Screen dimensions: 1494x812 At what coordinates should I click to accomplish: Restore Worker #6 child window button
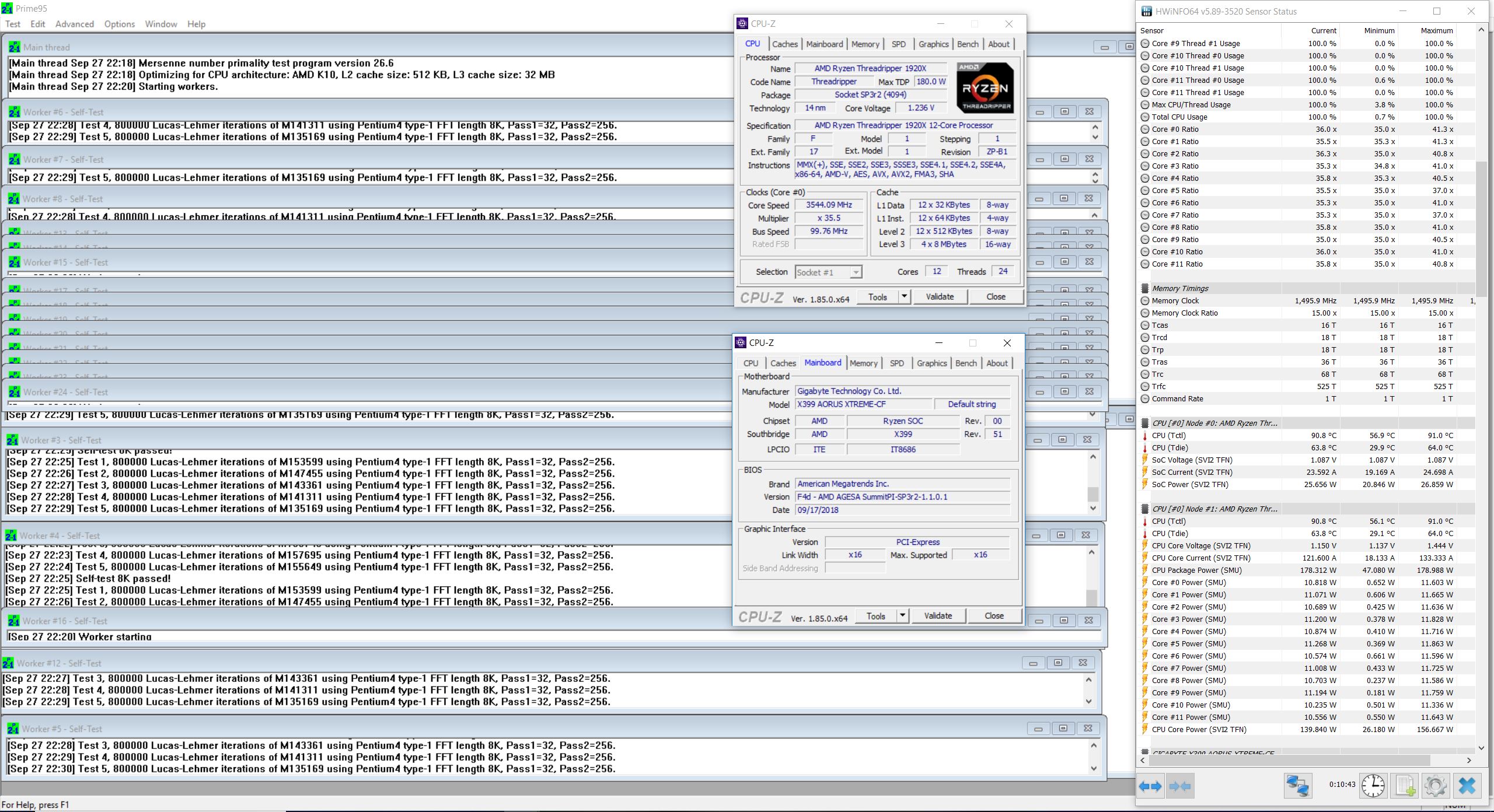[x=1064, y=111]
